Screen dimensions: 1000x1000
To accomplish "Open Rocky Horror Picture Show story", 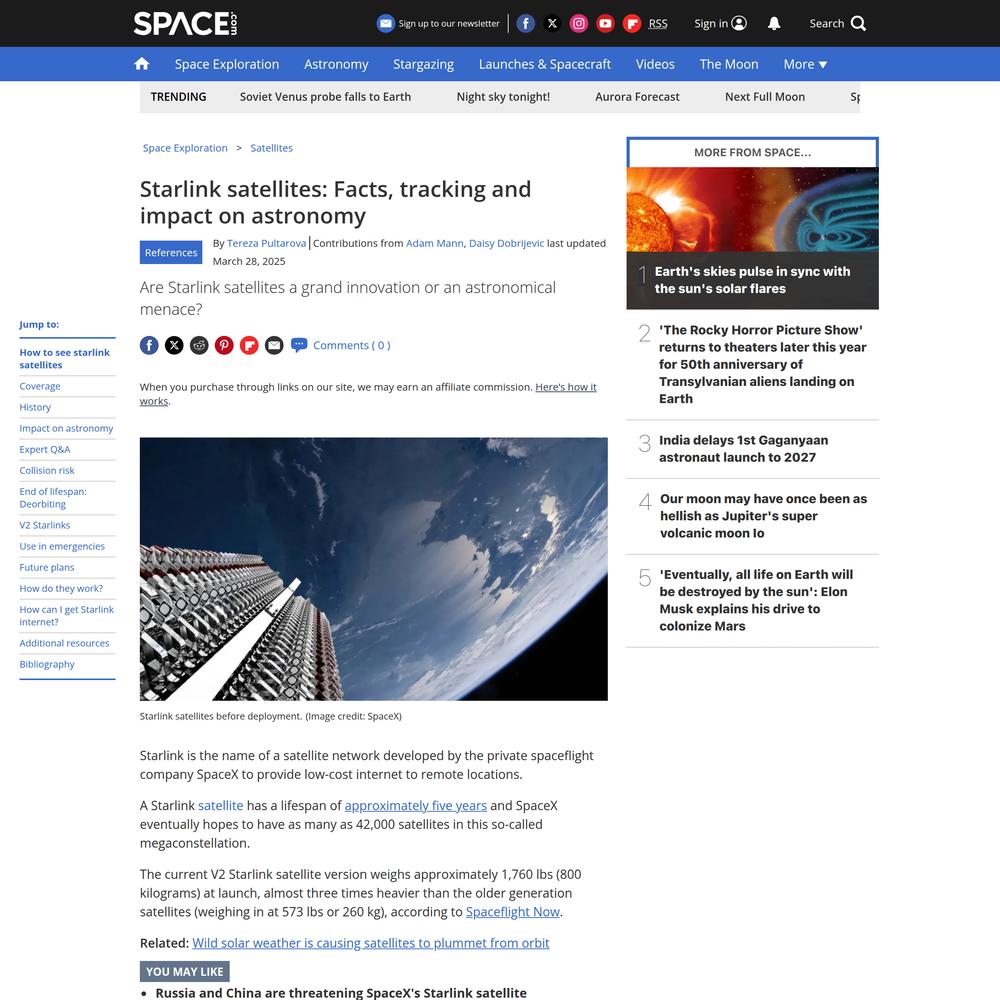I will 763,364.
